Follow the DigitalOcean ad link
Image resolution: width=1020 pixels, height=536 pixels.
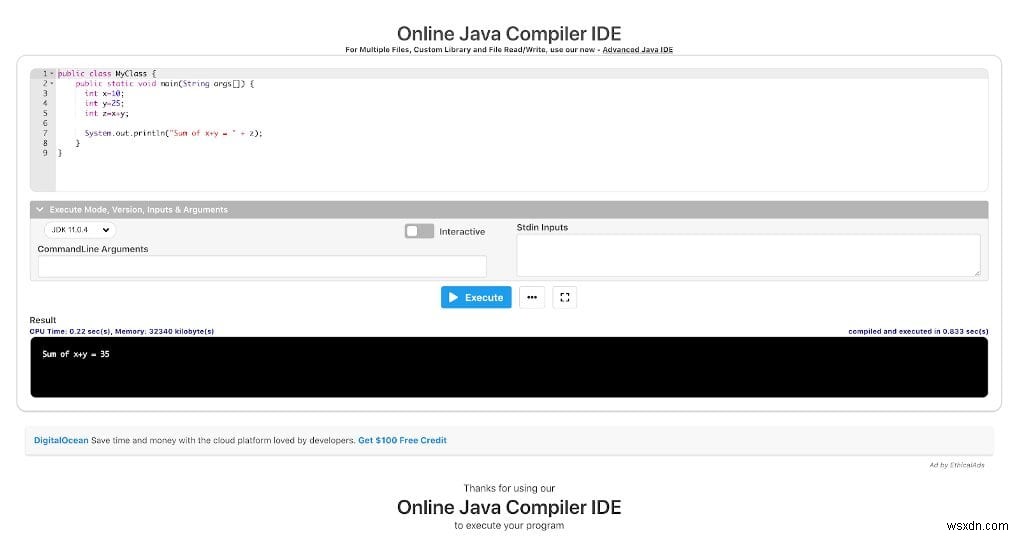click(60, 440)
